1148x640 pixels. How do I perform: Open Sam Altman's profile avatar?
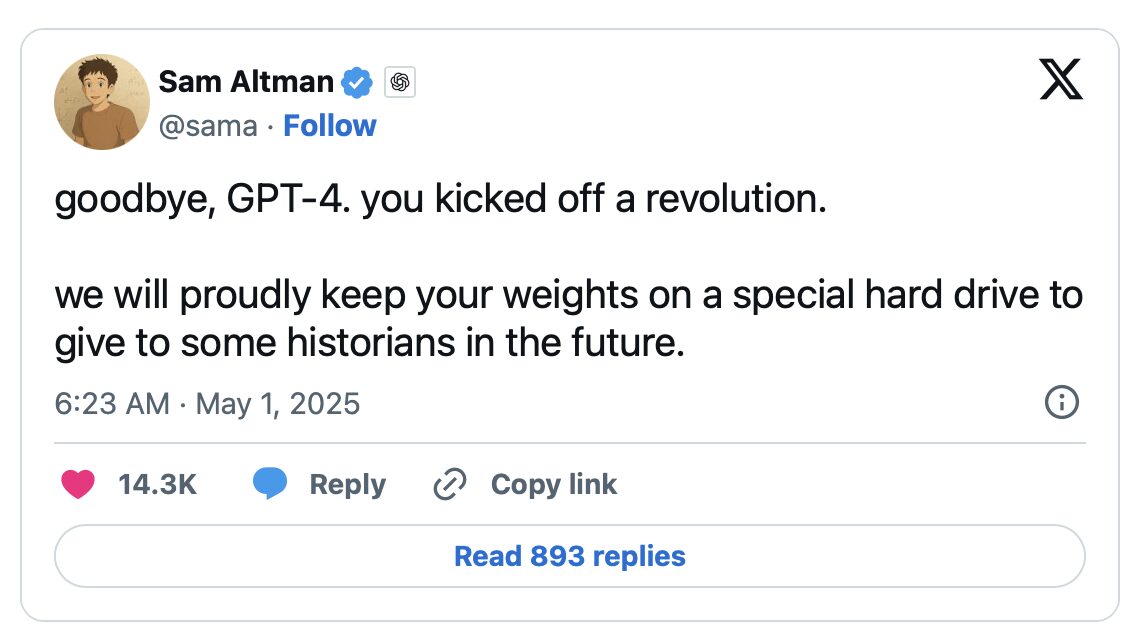pos(102,102)
